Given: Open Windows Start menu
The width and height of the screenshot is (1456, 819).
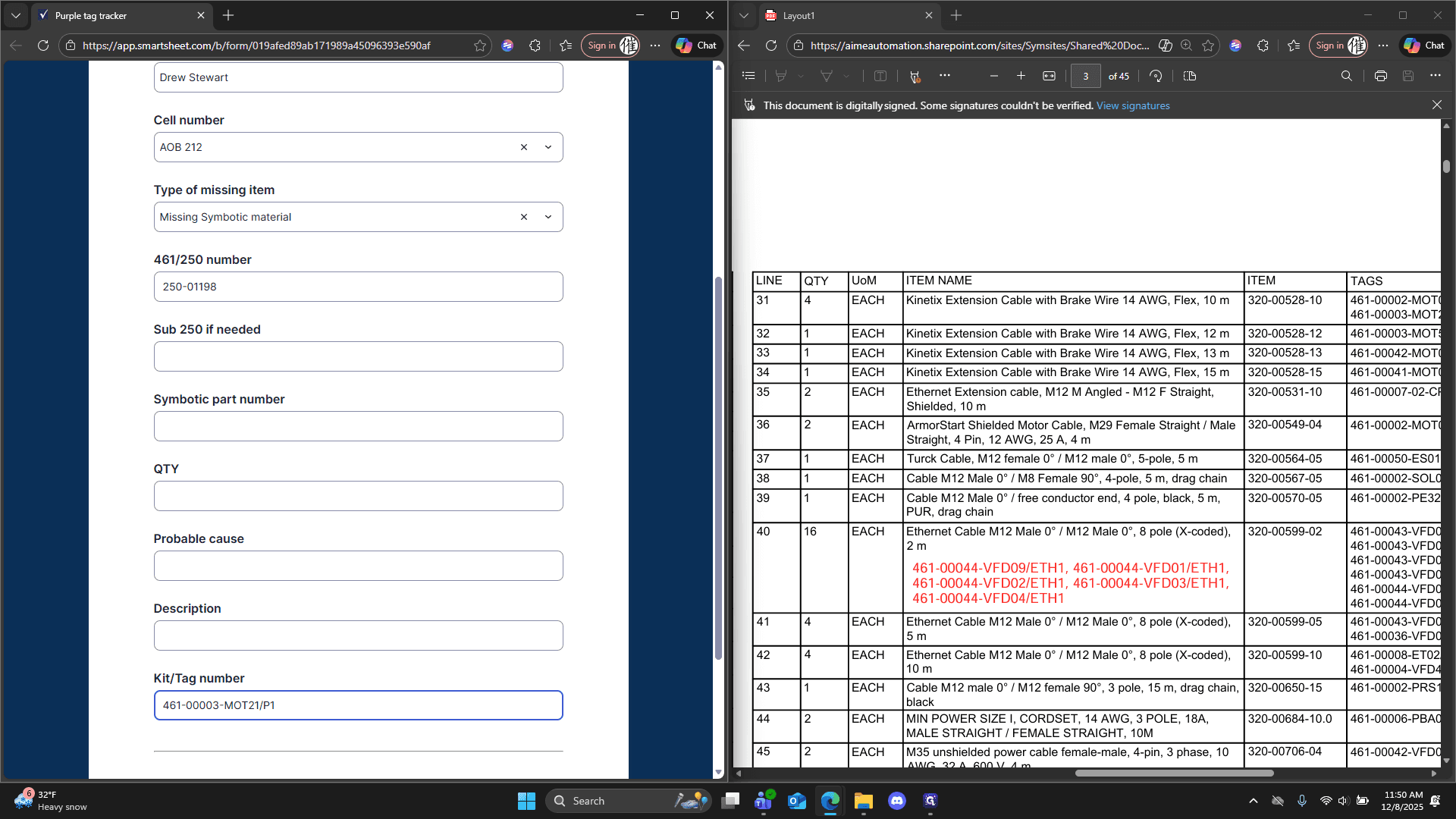Looking at the screenshot, I should click(526, 801).
